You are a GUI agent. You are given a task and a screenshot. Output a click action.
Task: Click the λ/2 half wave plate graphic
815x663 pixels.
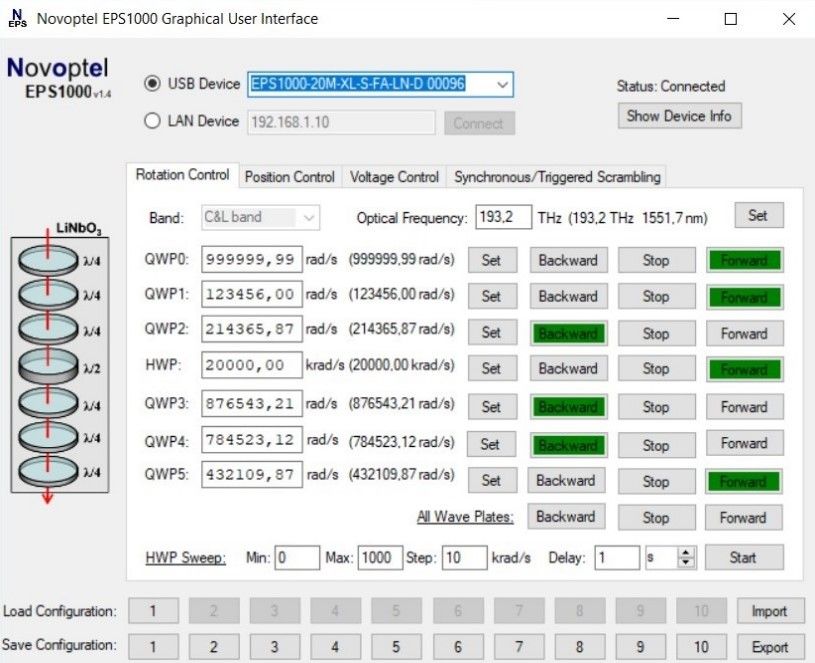(48, 365)
